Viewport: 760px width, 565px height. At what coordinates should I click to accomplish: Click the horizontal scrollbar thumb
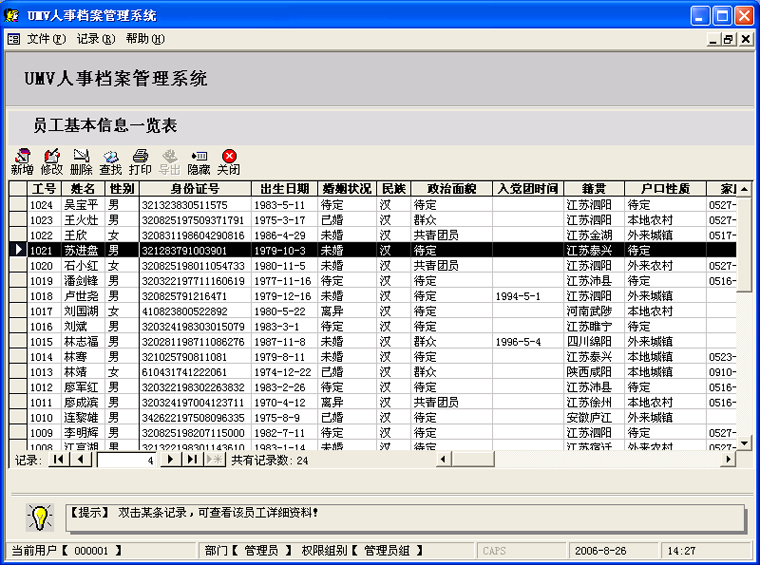pyautogui.click(x=473, y=459)
